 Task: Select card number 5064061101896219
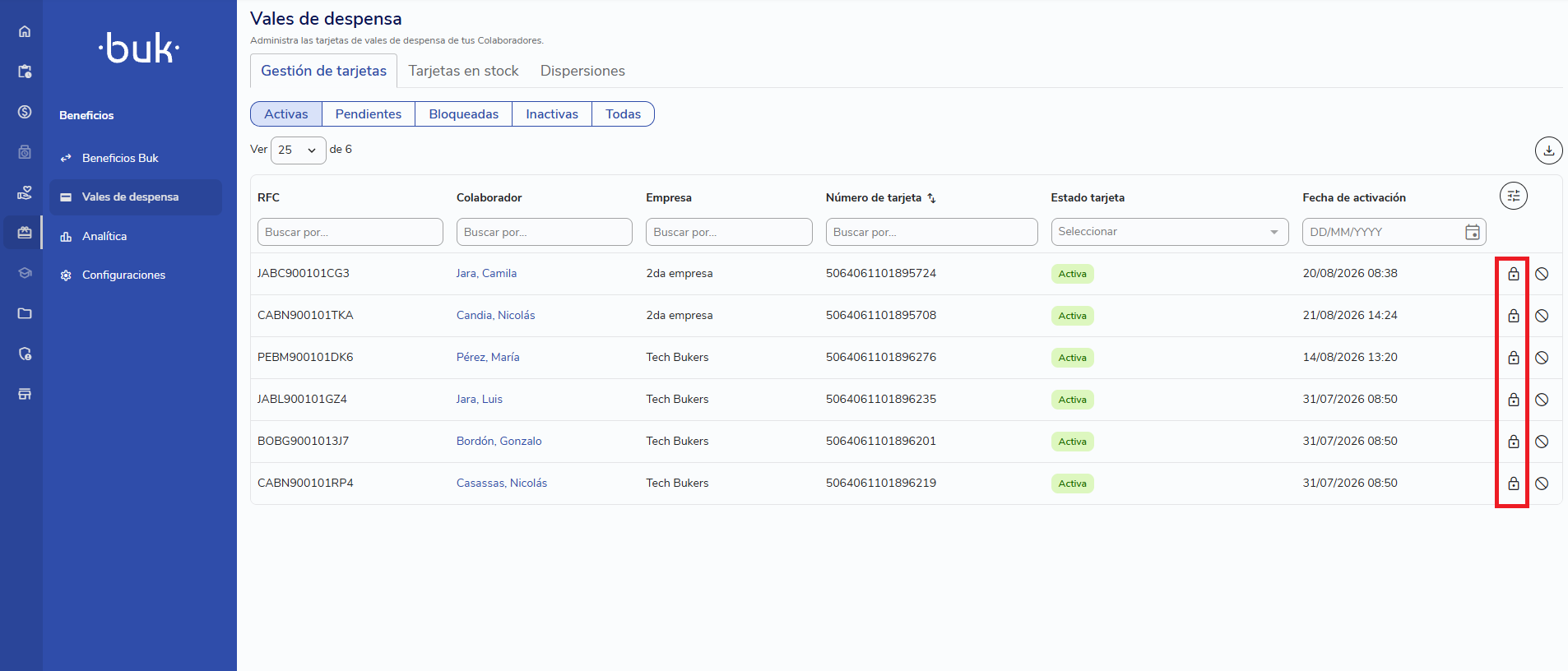[881, 483]
